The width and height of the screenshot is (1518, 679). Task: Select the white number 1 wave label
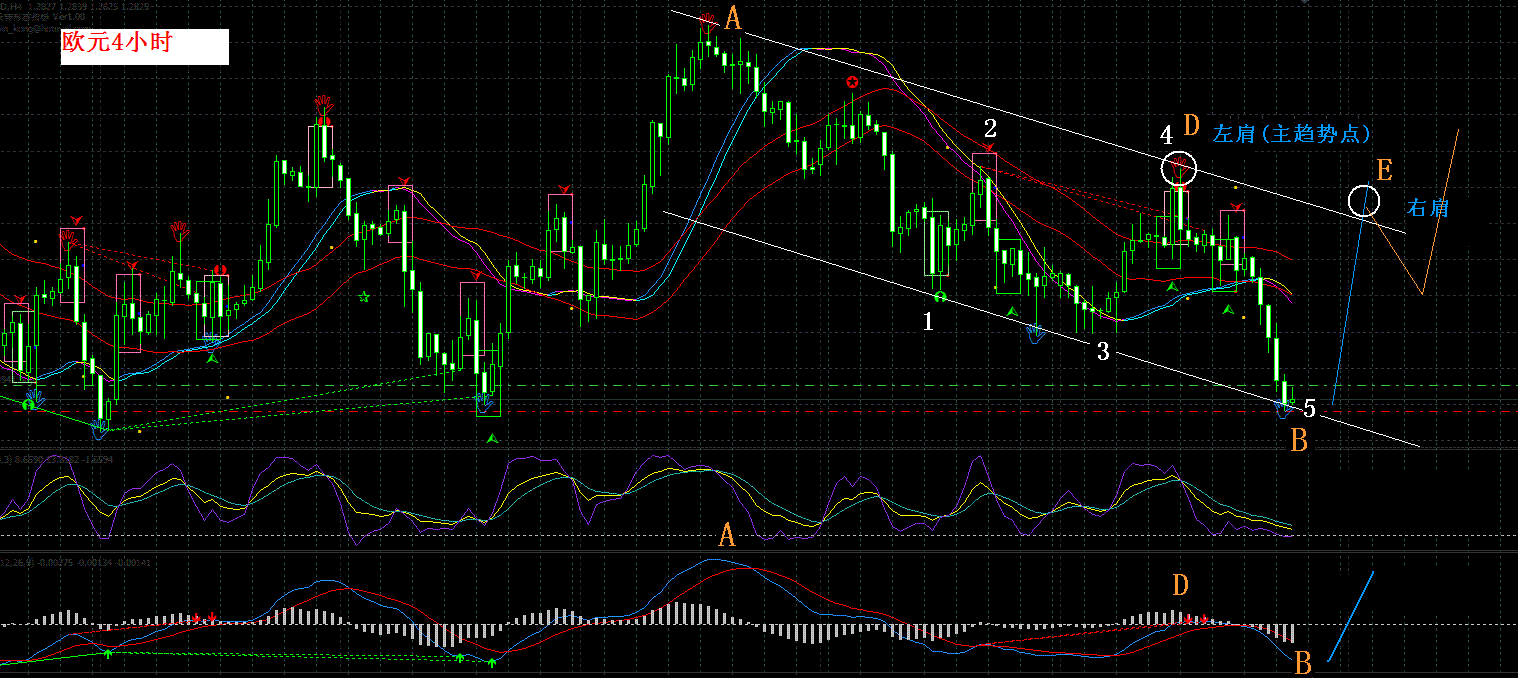pos(928,321)
